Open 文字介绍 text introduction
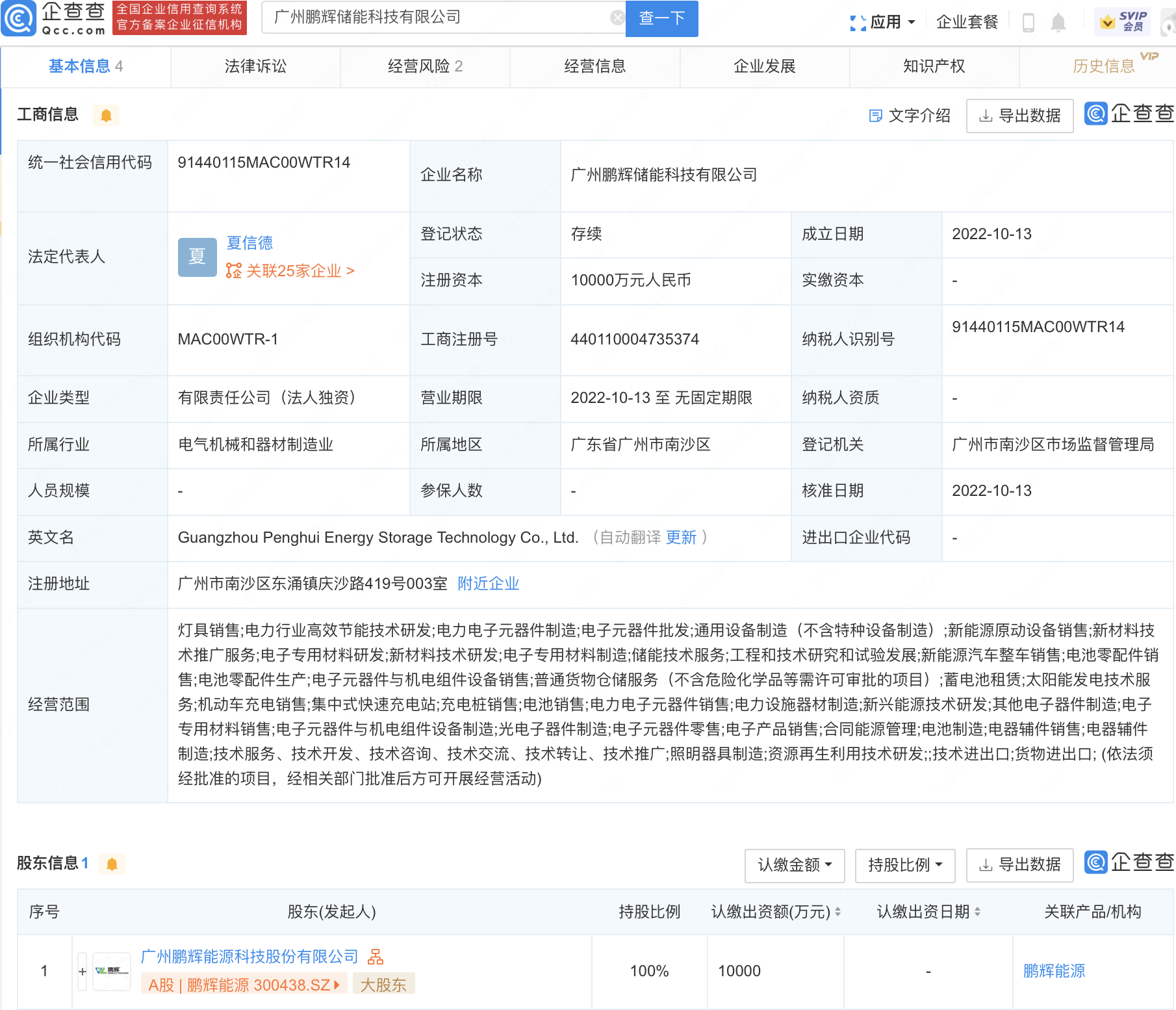 [910, 116]
